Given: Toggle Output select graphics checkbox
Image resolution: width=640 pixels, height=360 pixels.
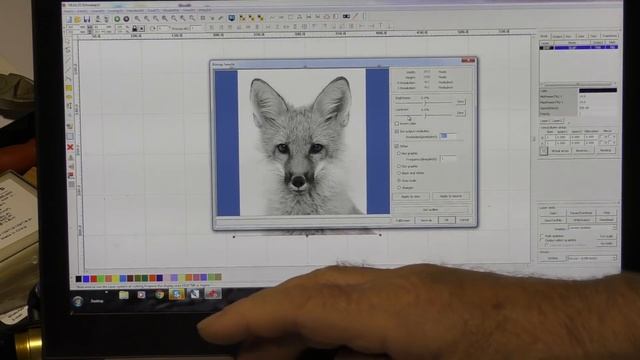Looking at the screenshot, I should click(x=542, y=240).
